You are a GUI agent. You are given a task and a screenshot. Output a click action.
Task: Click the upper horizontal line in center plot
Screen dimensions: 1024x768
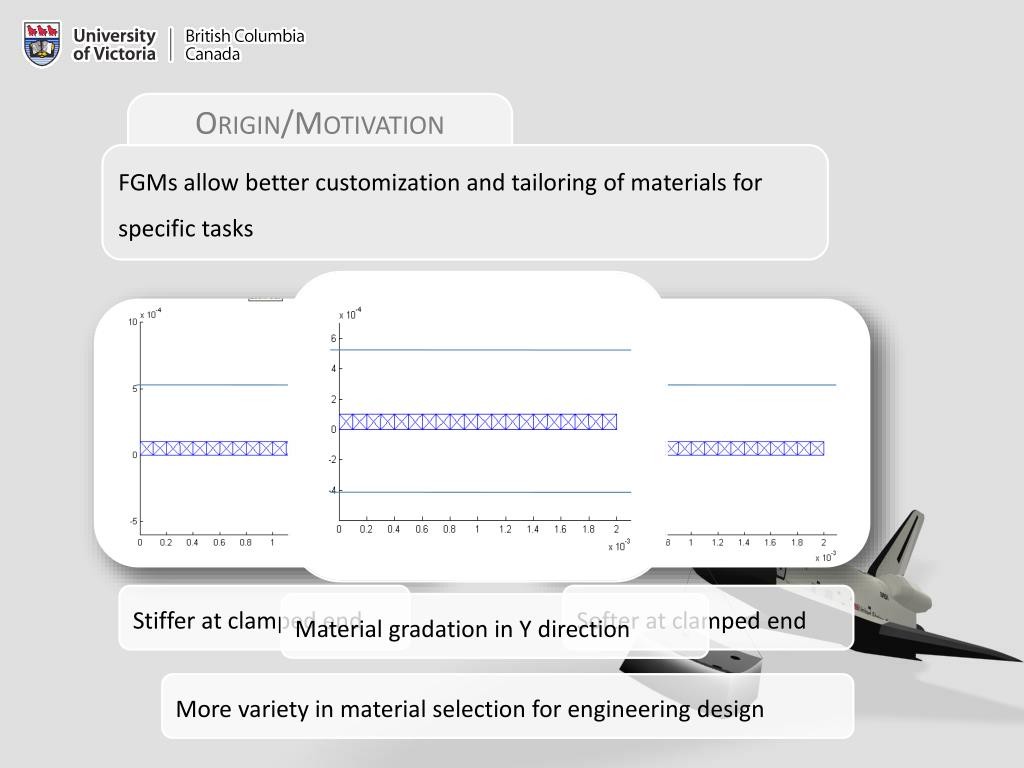[481, 350]
